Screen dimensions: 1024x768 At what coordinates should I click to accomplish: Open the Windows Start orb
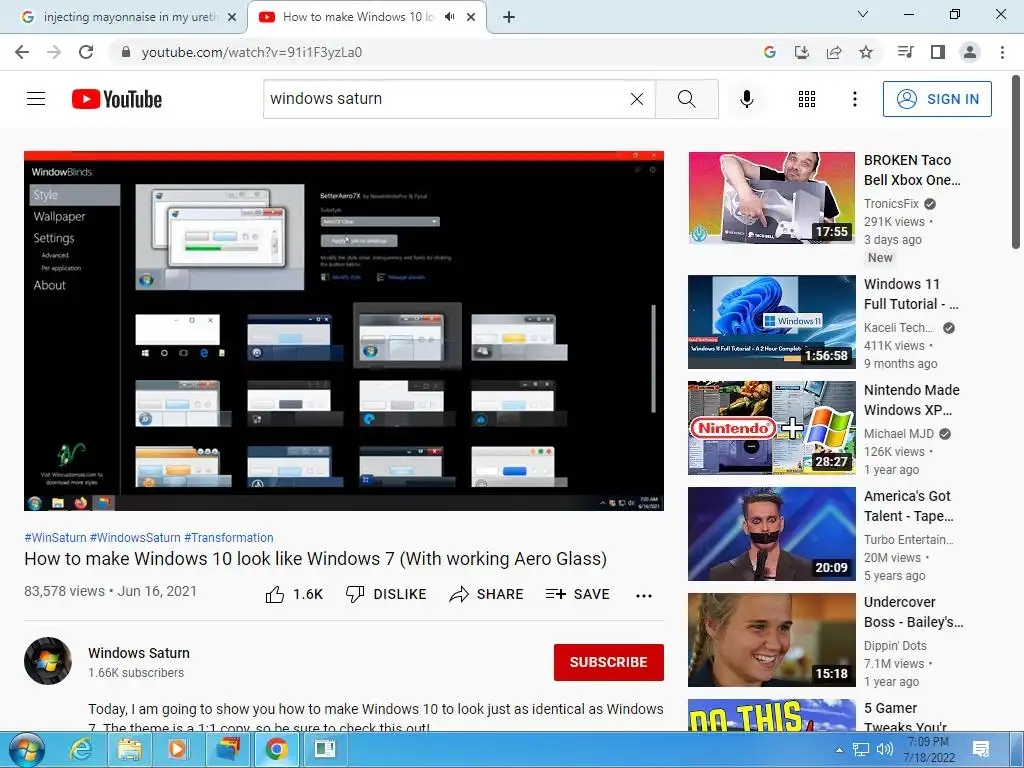[27, 750]
